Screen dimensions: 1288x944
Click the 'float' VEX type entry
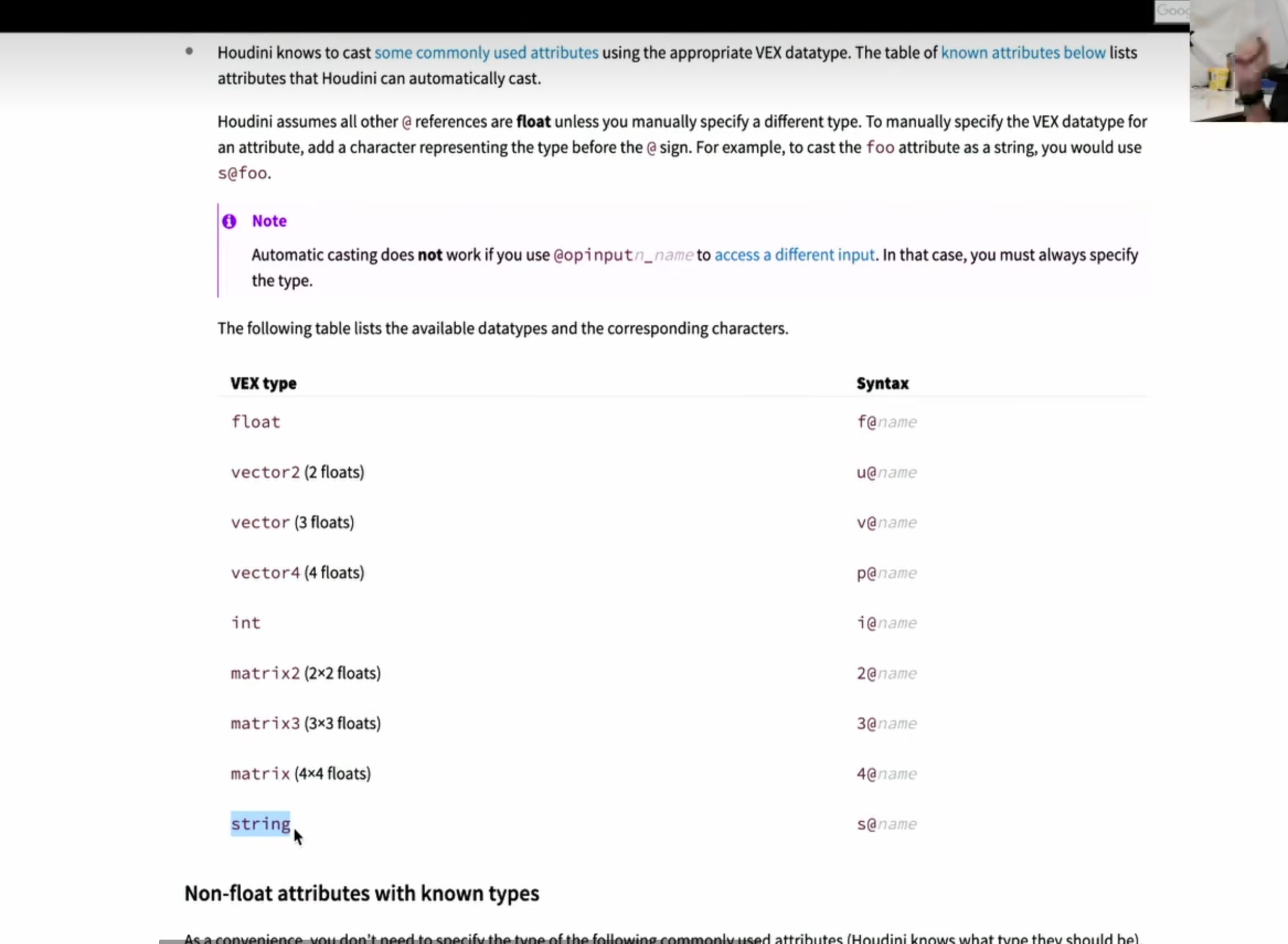coord(256,422)
